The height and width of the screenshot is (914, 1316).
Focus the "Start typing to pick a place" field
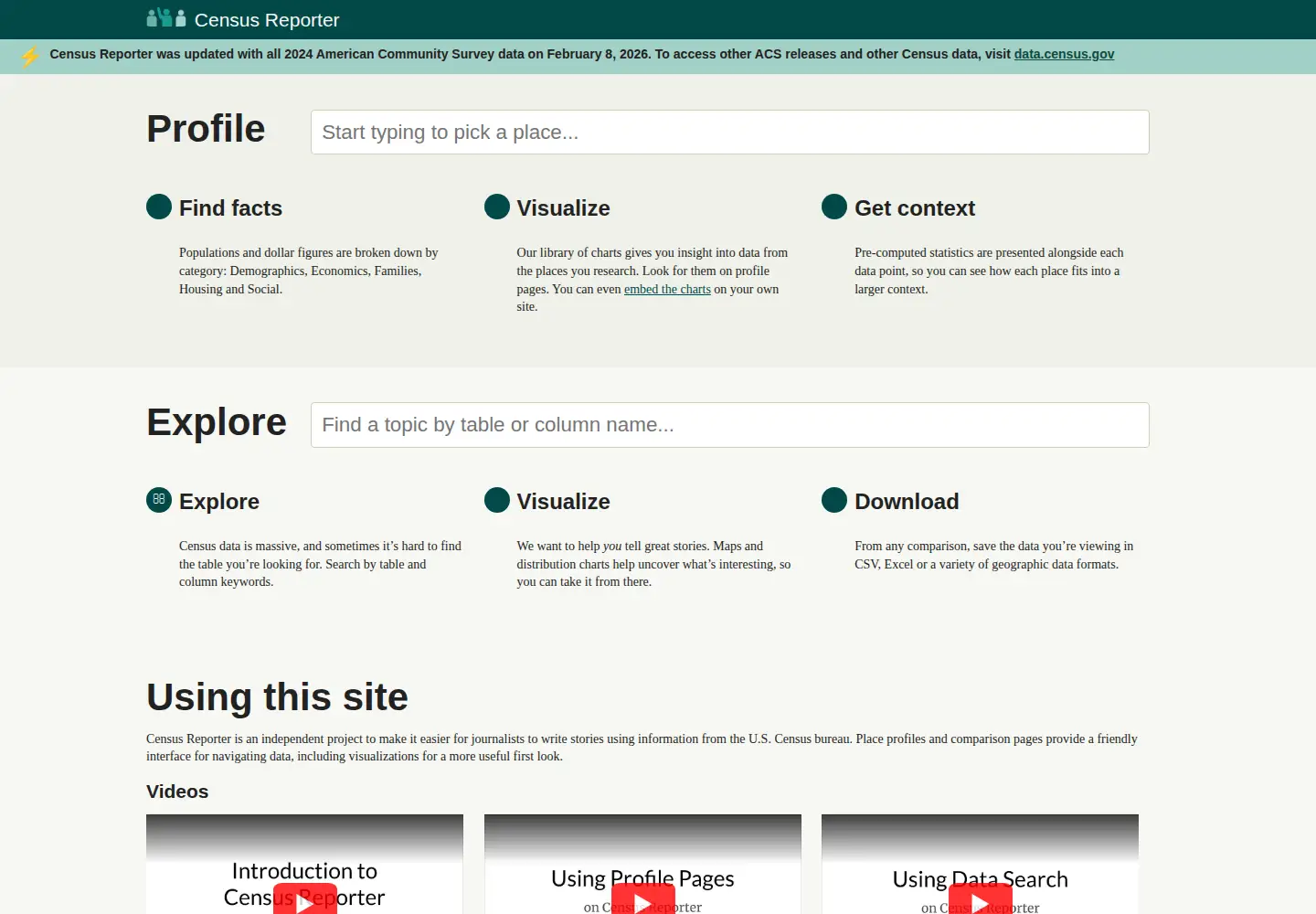[x=729, y=133]
